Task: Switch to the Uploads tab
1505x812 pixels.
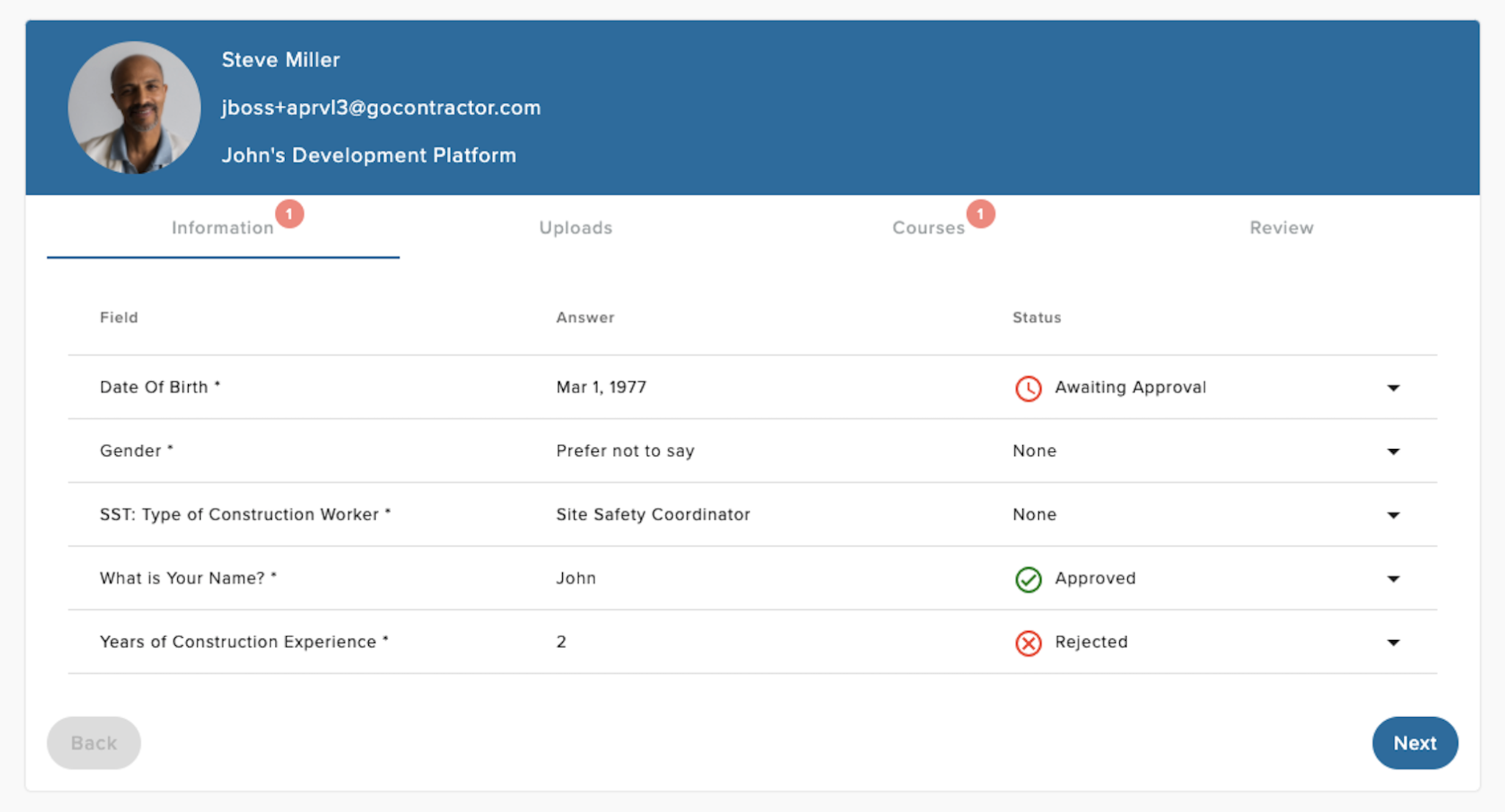Action: [575, 228]
